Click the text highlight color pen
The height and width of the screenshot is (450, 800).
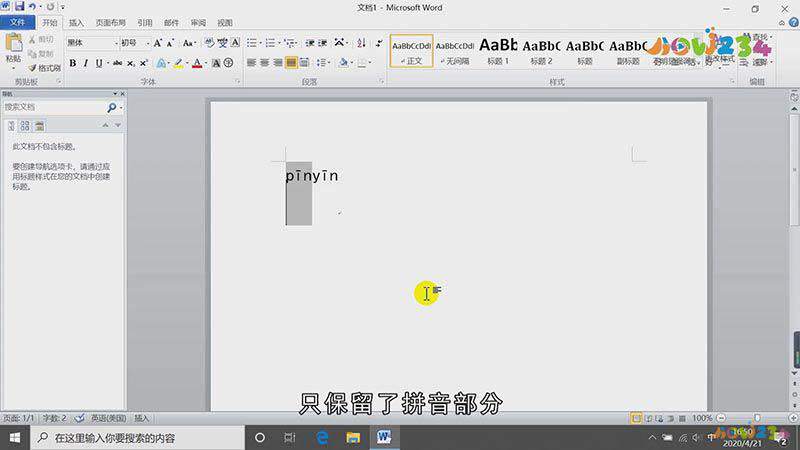click(x=178, y=63)
